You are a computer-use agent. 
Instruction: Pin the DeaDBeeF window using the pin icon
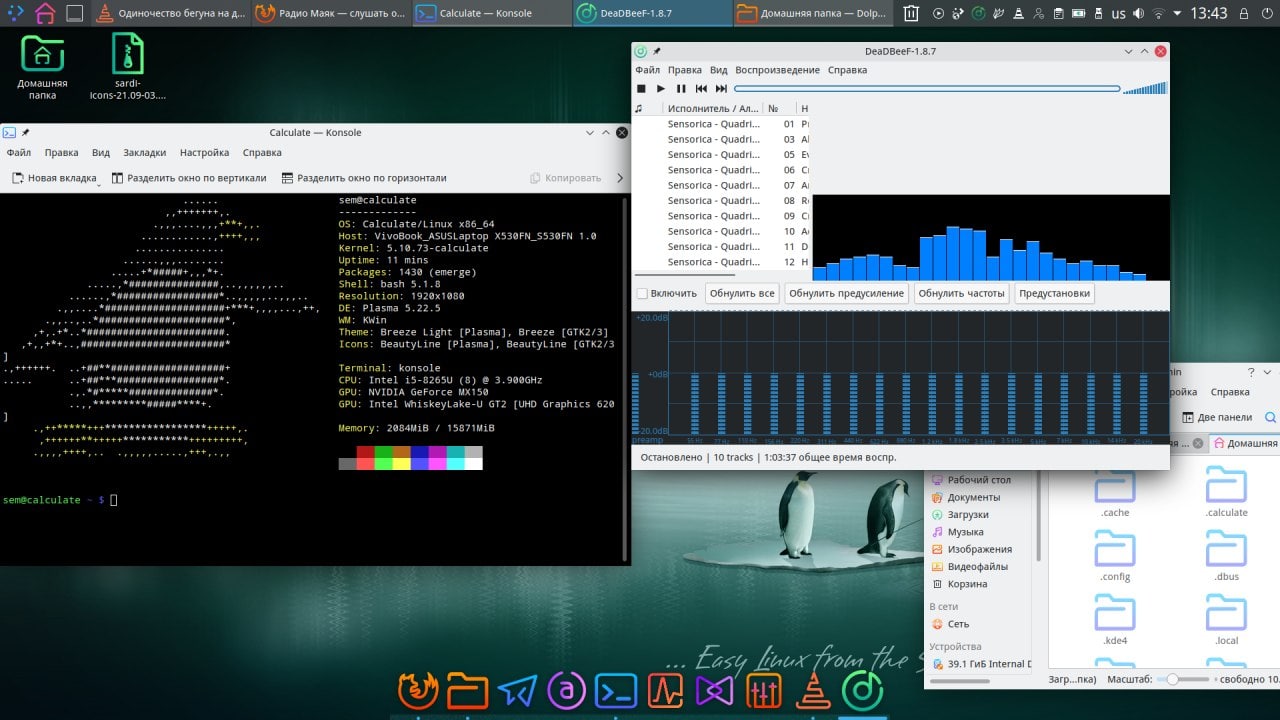pyautogui.click(x=657, y=51)
